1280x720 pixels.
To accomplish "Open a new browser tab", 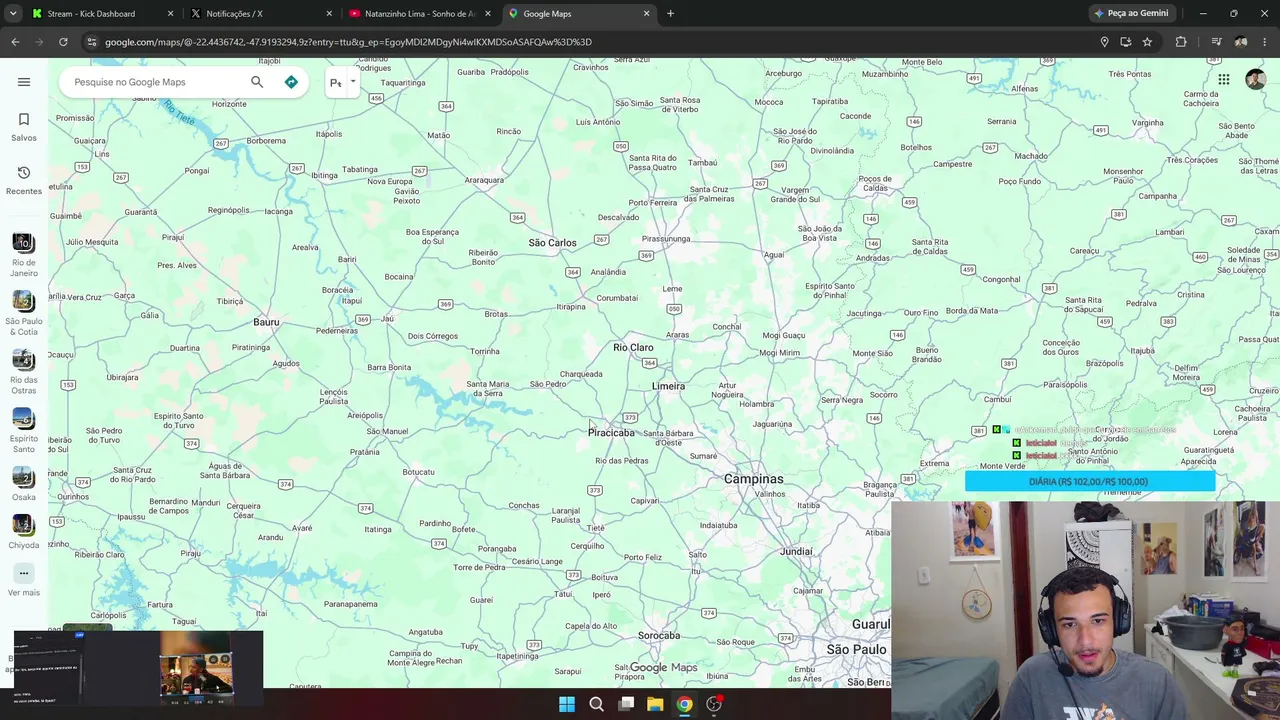I will click(670, 14).
